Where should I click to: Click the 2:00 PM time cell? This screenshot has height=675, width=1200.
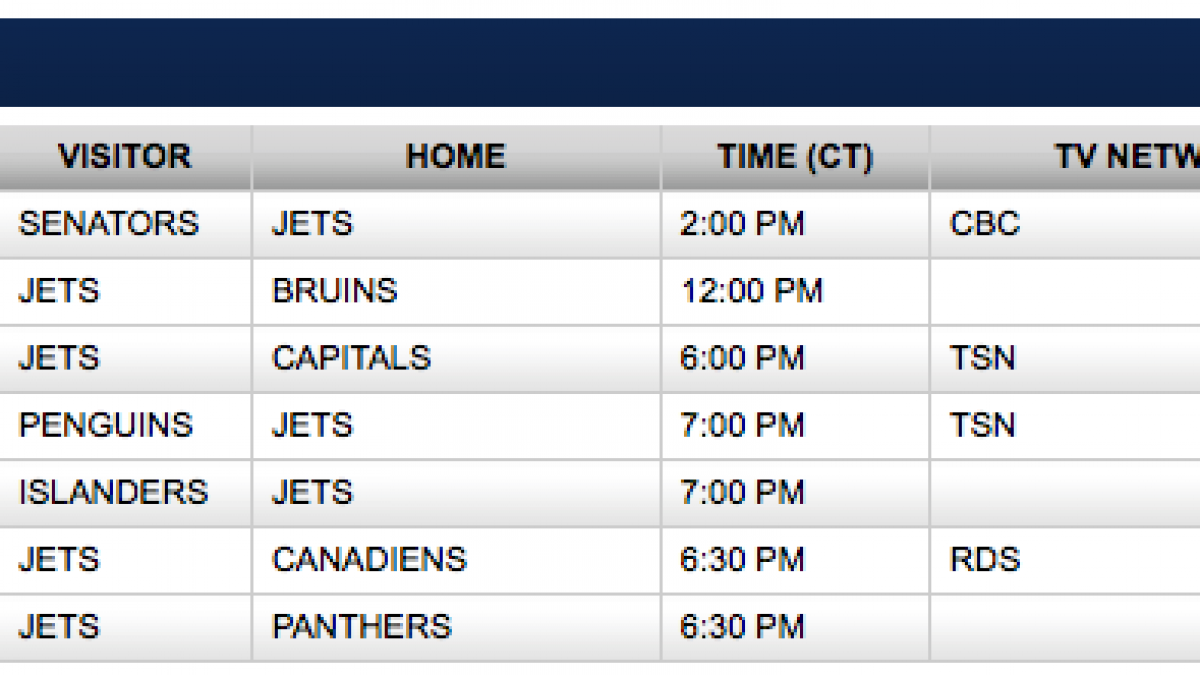[741, 223]
